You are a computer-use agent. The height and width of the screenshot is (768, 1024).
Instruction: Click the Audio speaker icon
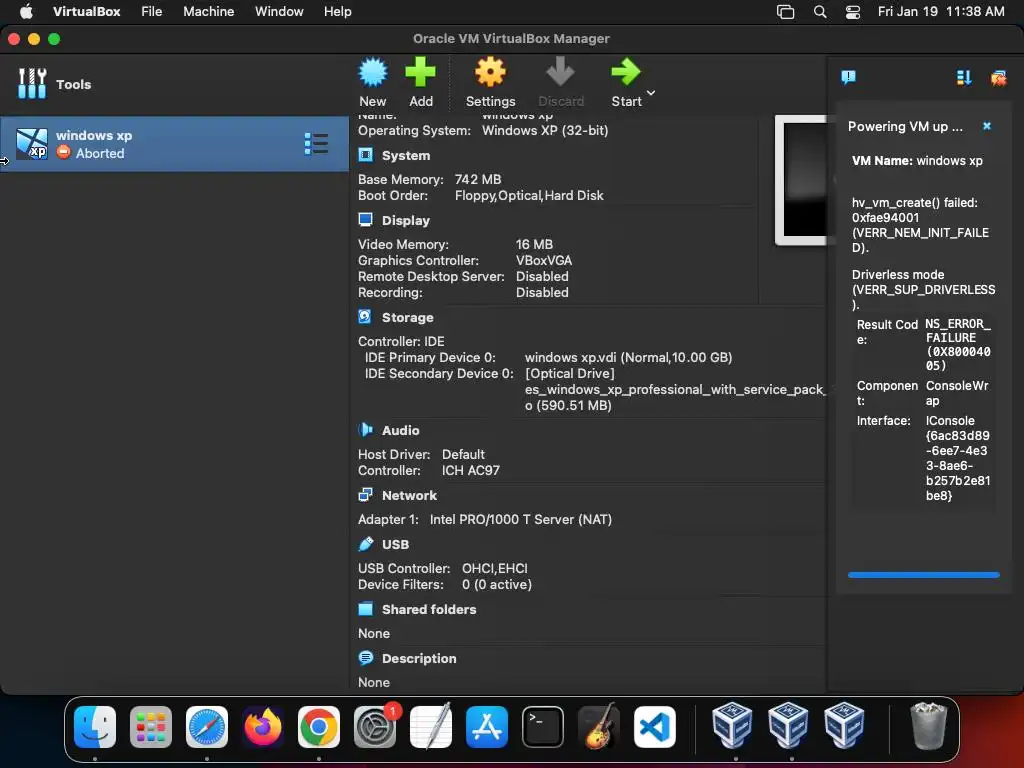[366, 430]
